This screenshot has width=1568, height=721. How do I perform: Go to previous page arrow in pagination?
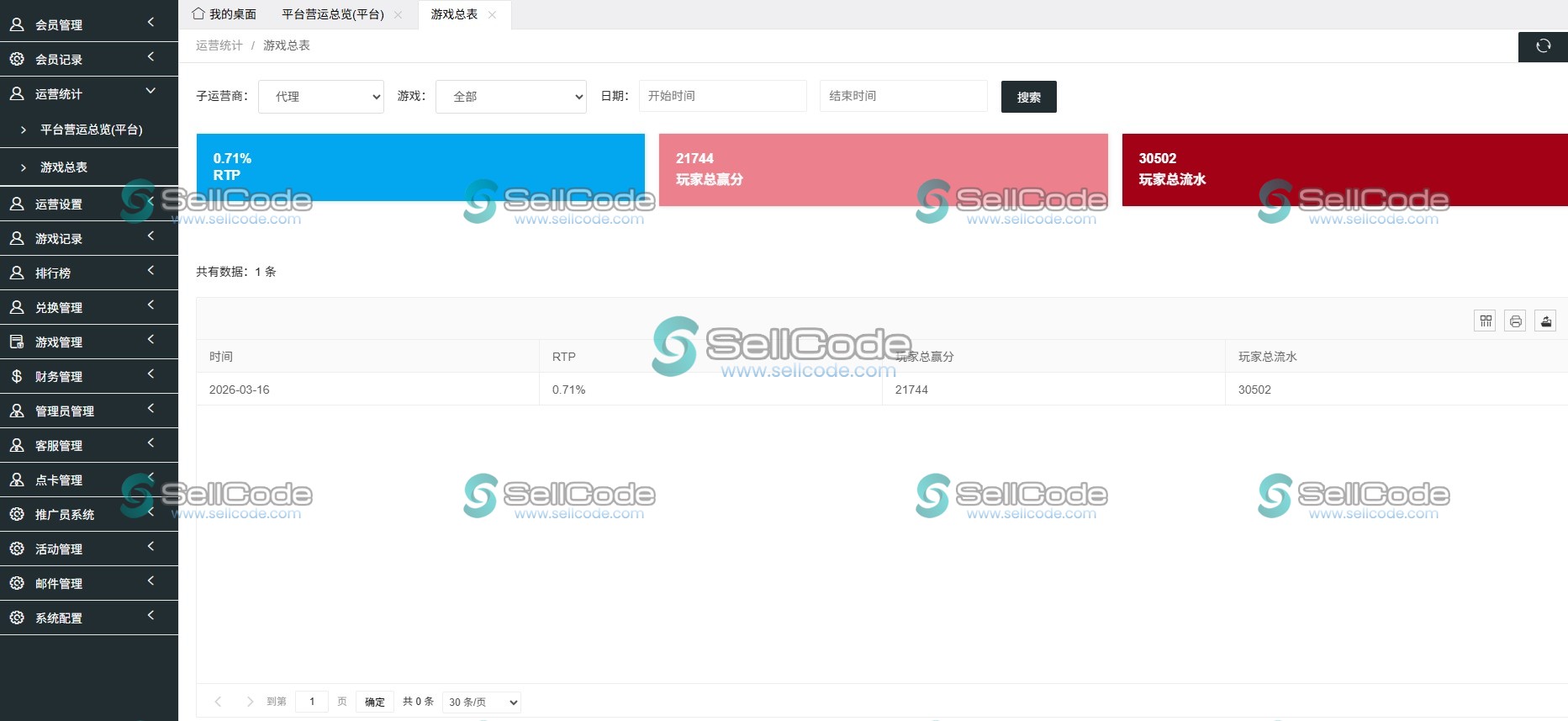pyautogui.click(x=218, y=702)
